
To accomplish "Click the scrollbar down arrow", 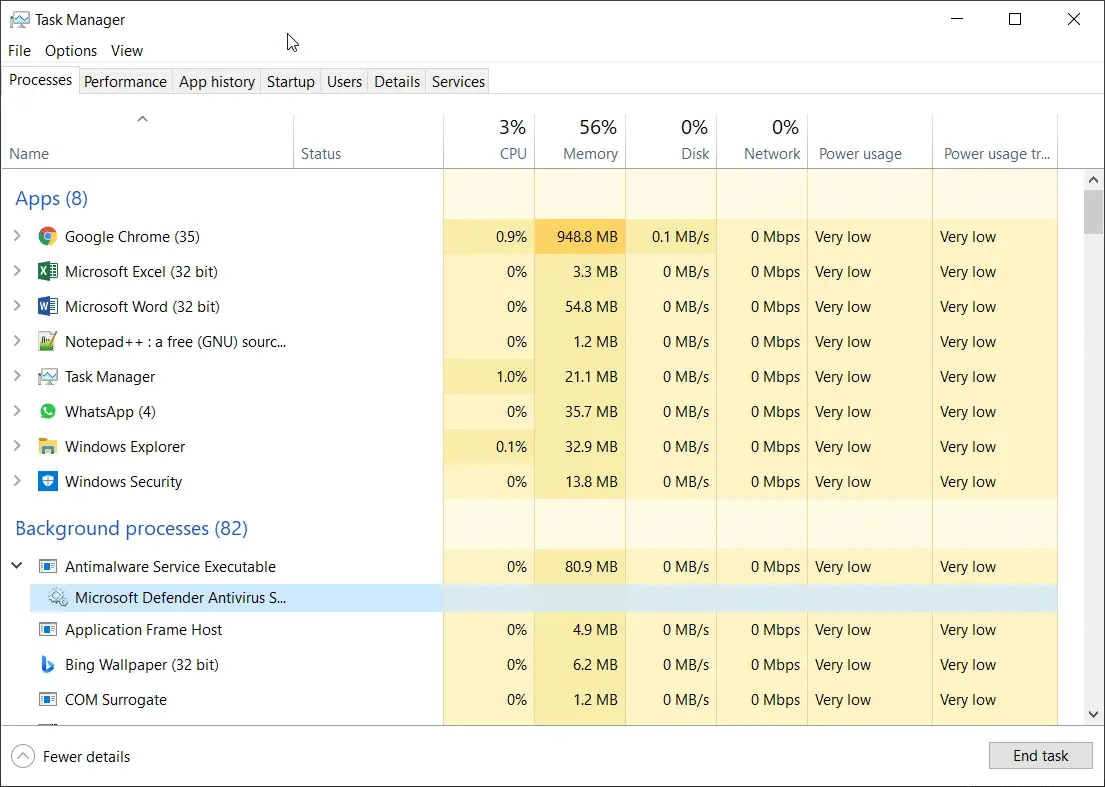I will [x=1093, y=714].
